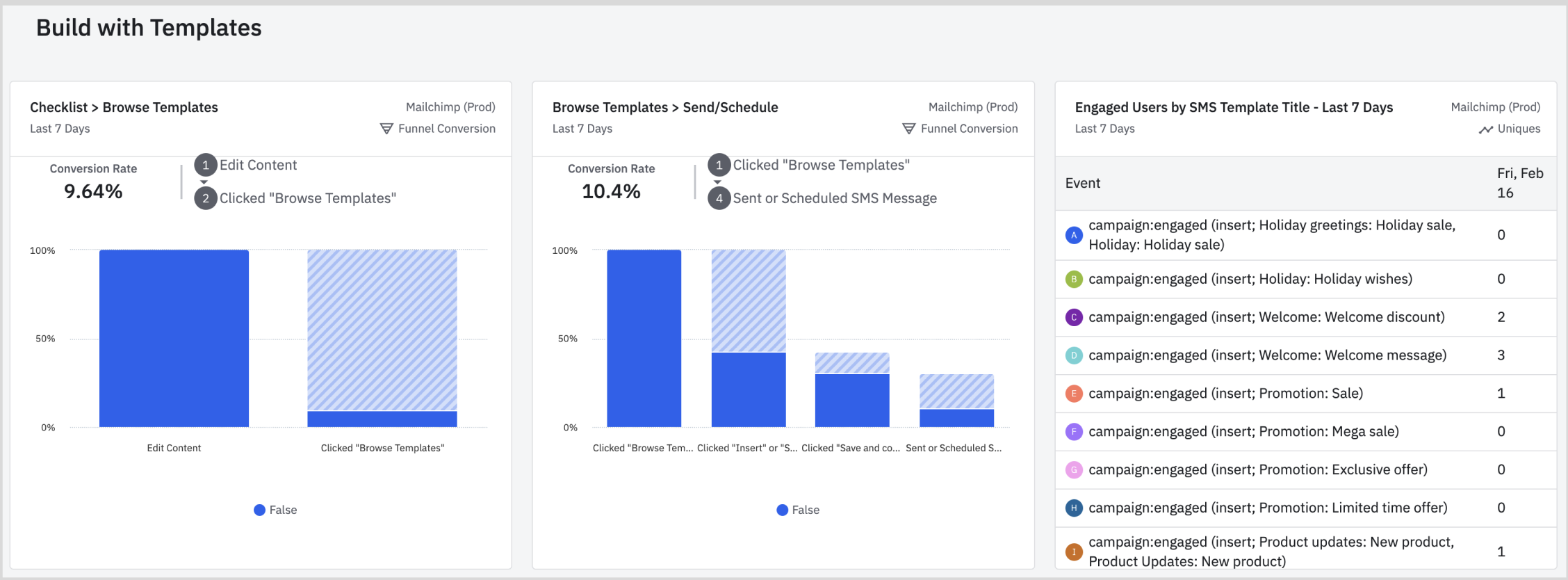Click the Event column header
The image size is (1568, 580).
pyautogui.click(x=1083, y=183)
